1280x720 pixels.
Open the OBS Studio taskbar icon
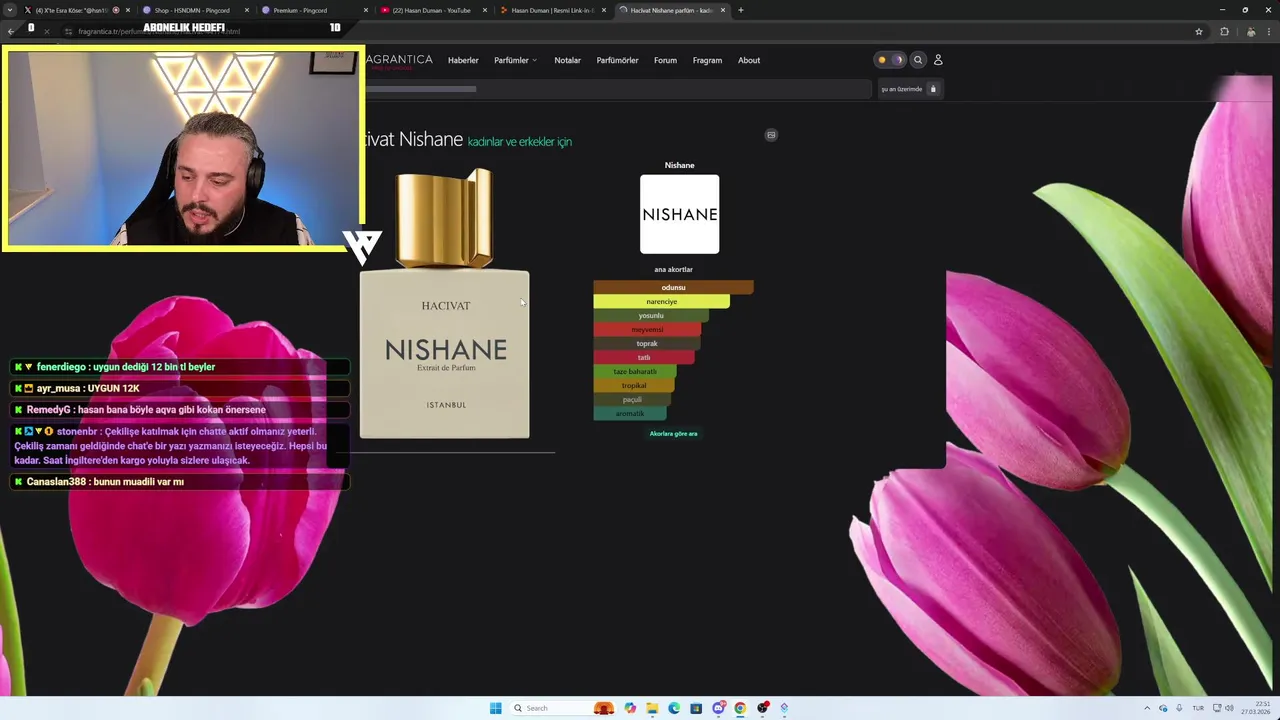tap(762, 708)
